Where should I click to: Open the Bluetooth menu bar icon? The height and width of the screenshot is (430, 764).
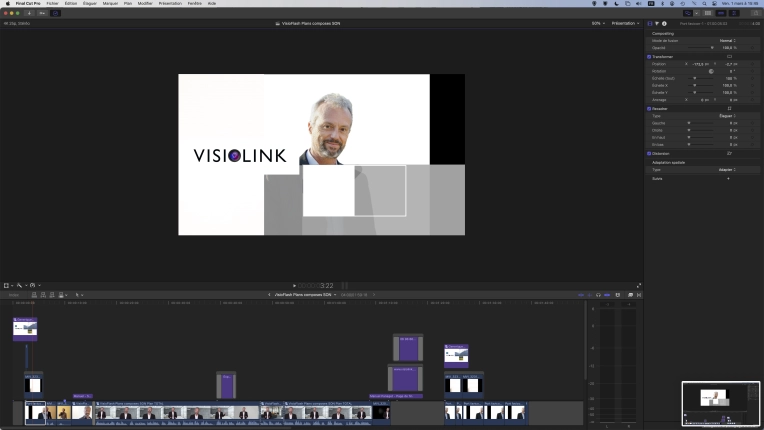pos(662,3)
